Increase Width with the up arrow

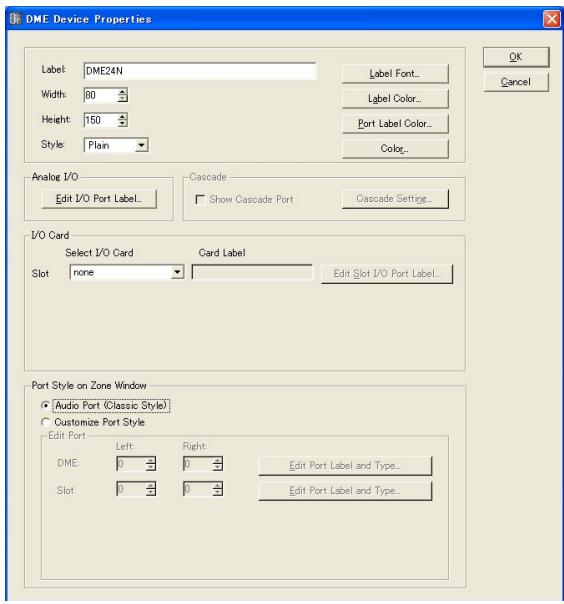[123, 92]
